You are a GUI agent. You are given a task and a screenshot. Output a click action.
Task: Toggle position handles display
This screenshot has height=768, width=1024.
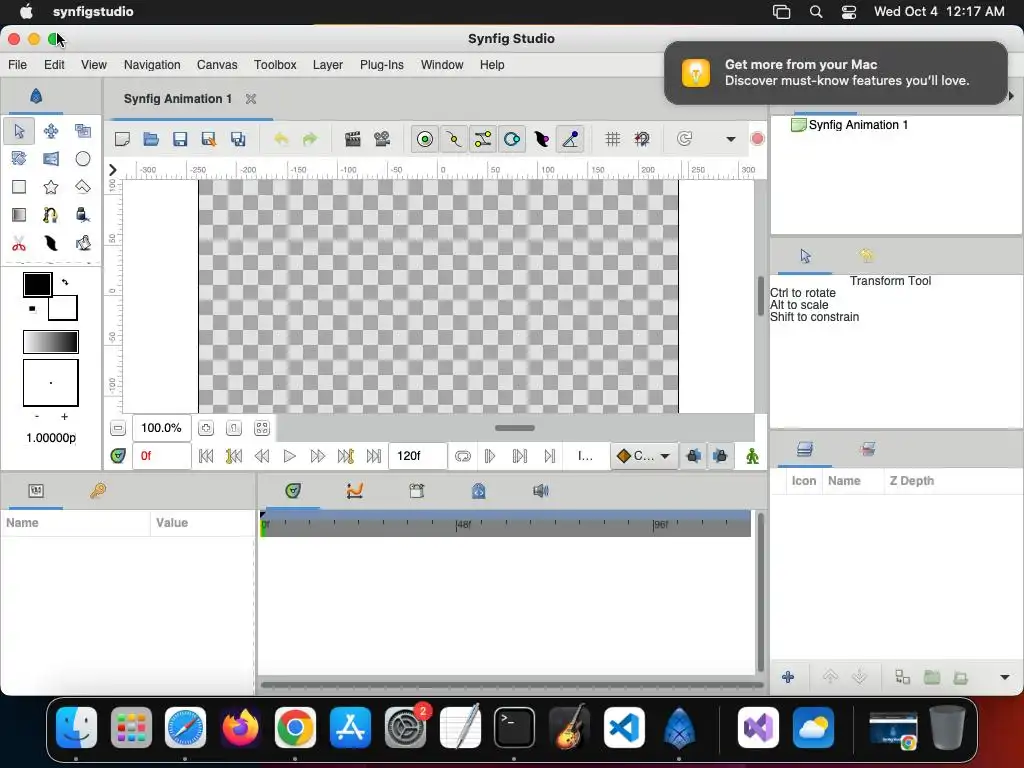425,139
